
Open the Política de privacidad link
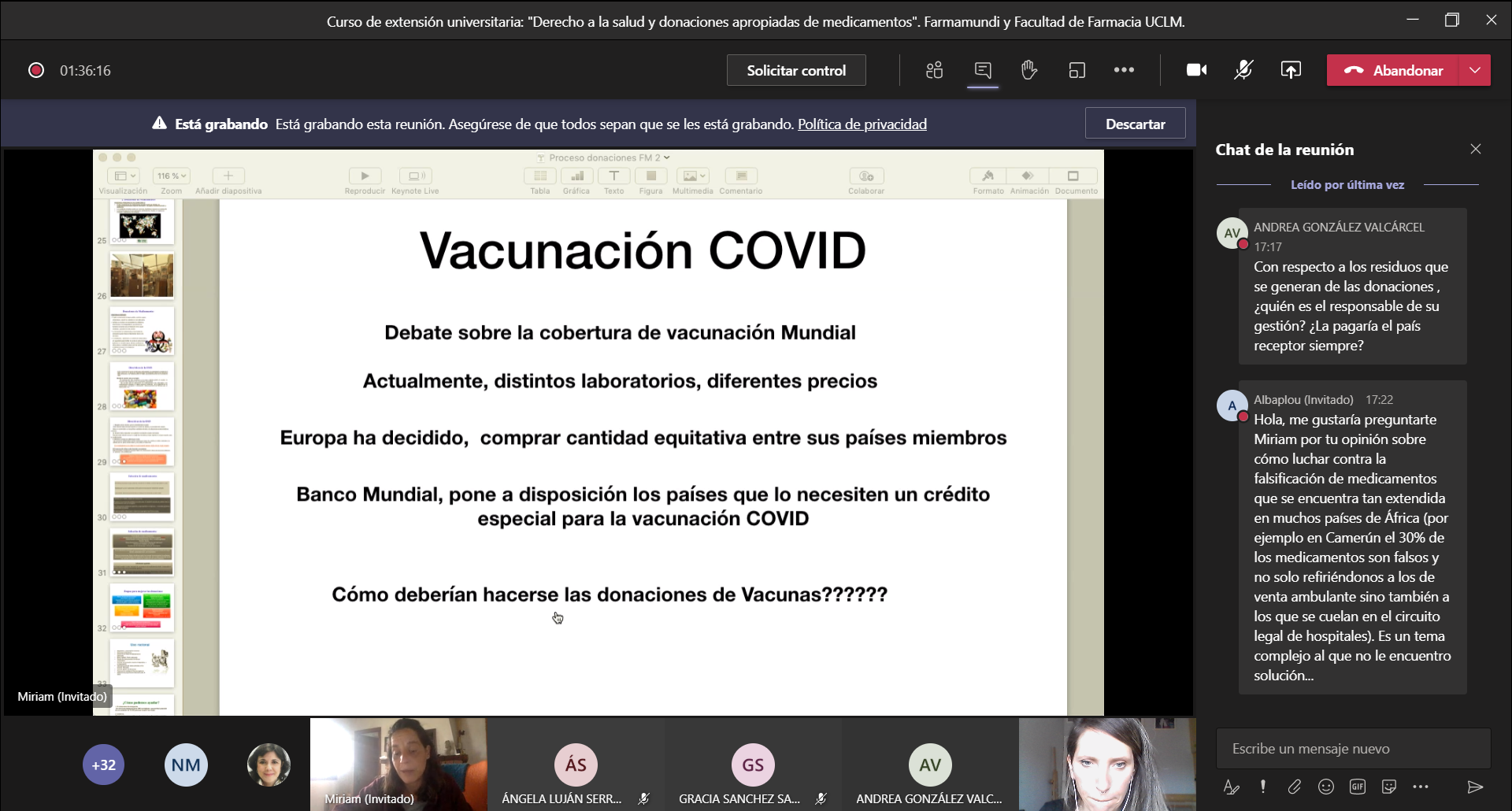pos(862,124)
